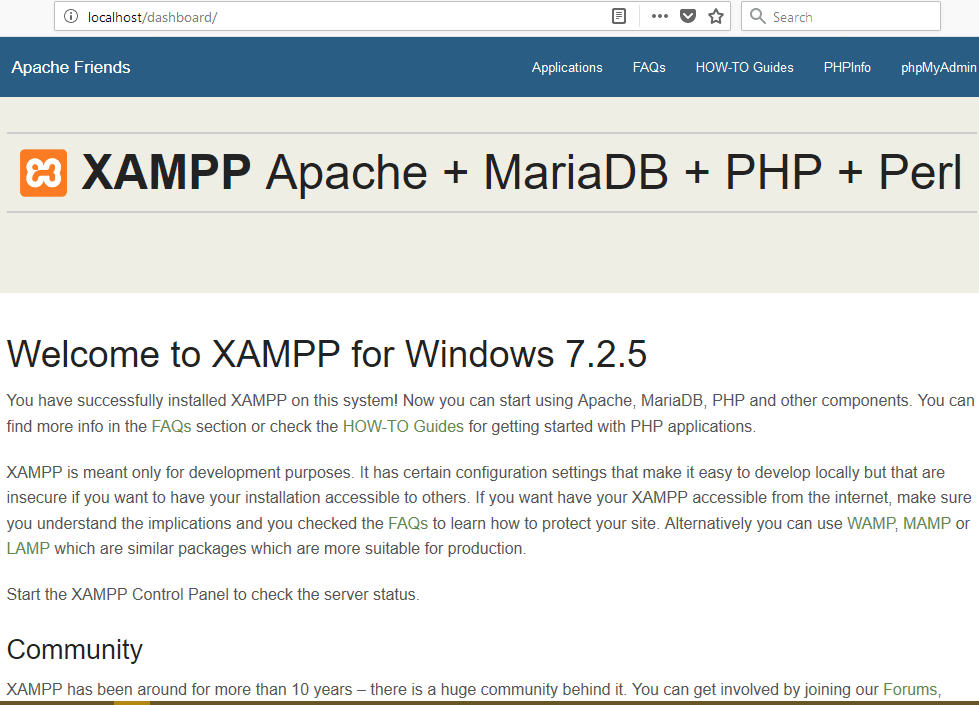The height and width of the screenshot is (705, 979).
Task: Click the orange XAMPP logo
Action: 41,172
